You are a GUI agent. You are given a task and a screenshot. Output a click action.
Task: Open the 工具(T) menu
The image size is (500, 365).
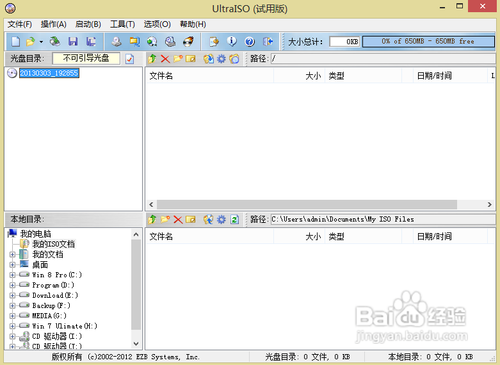point(123,24)
